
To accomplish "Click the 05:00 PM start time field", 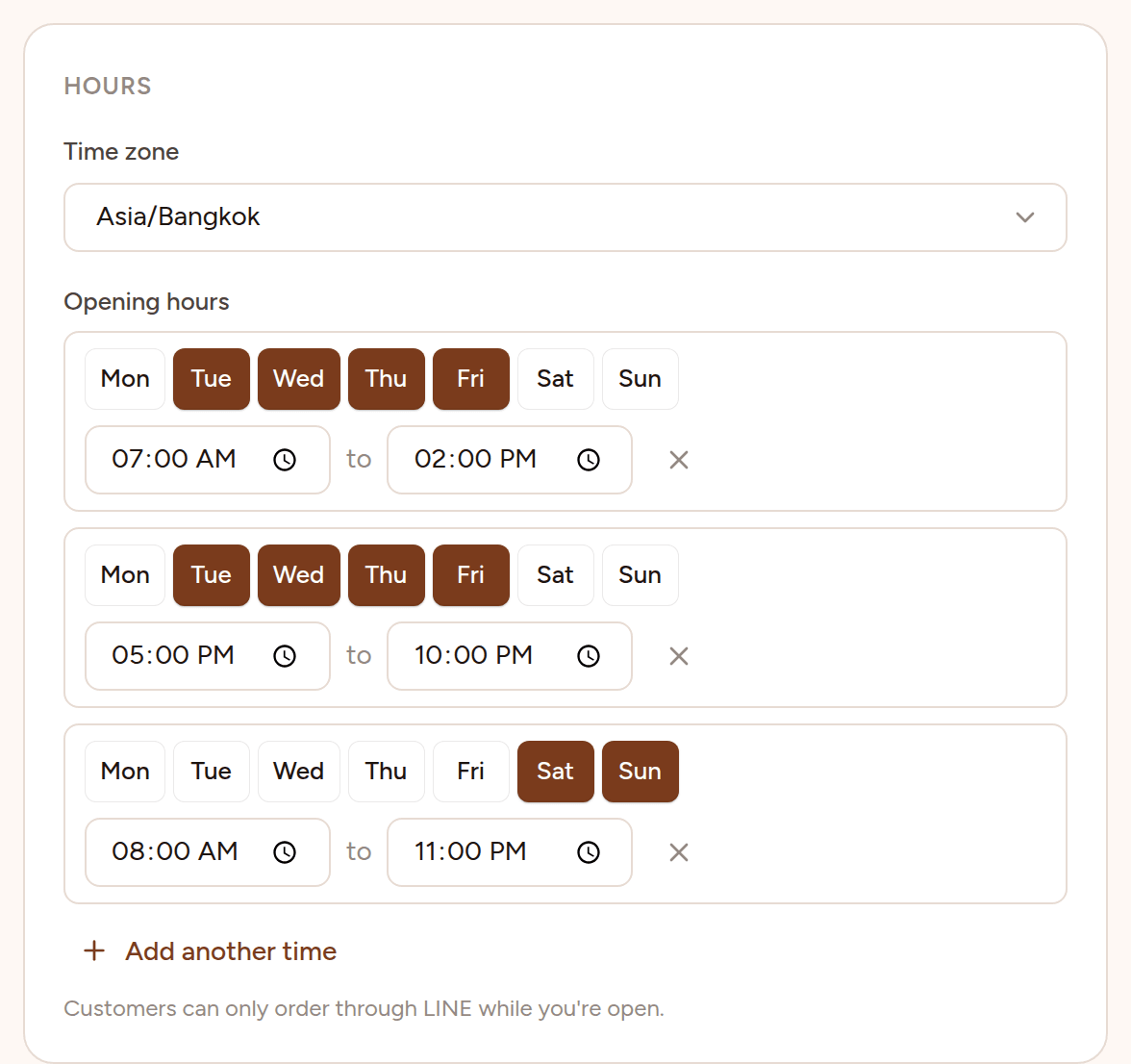I will coord(208,656).
